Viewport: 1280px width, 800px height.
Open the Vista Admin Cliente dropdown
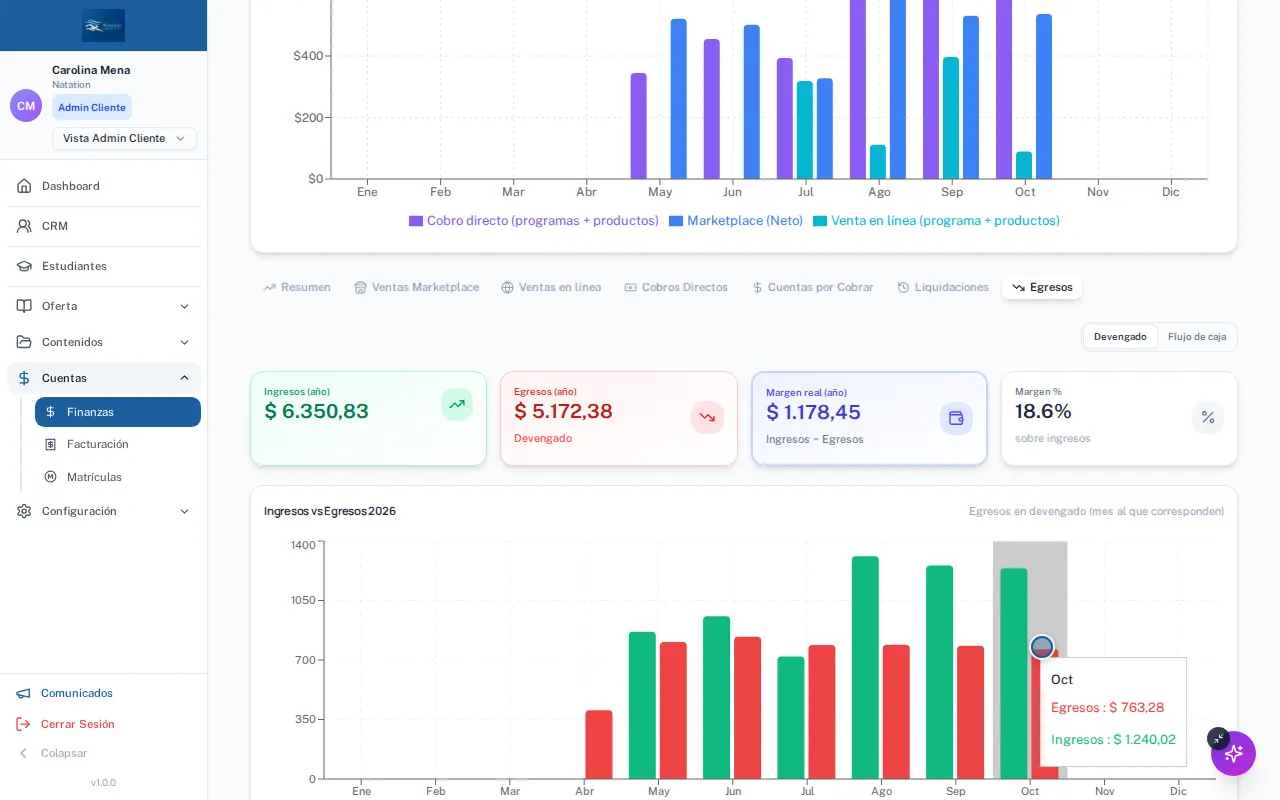pyautogui.click(x=124, y=138)
